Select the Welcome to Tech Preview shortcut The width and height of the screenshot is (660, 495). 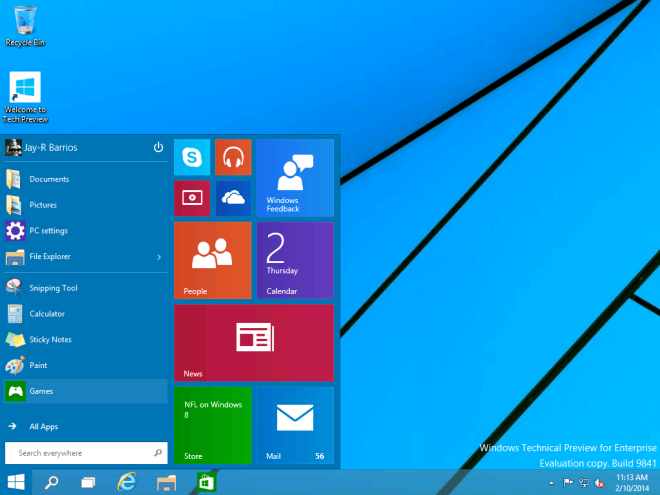pos(25,98)
